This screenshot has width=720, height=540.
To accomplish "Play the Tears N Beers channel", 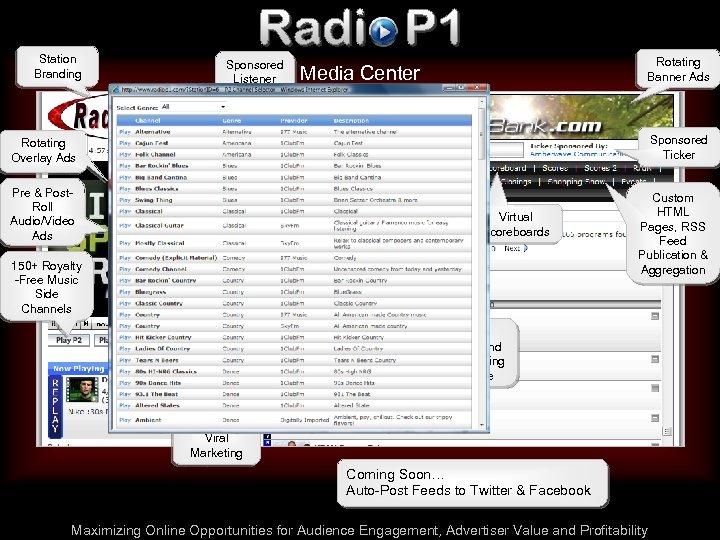I will pos(125,360).
